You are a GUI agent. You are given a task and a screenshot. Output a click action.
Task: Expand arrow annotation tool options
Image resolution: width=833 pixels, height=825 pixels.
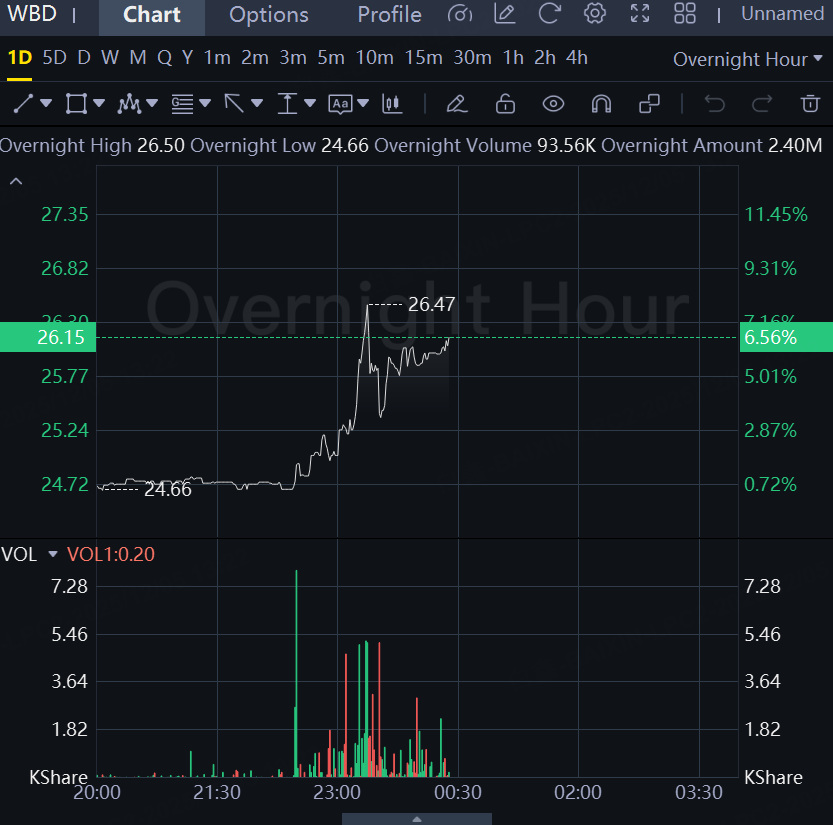click(257, 103)
